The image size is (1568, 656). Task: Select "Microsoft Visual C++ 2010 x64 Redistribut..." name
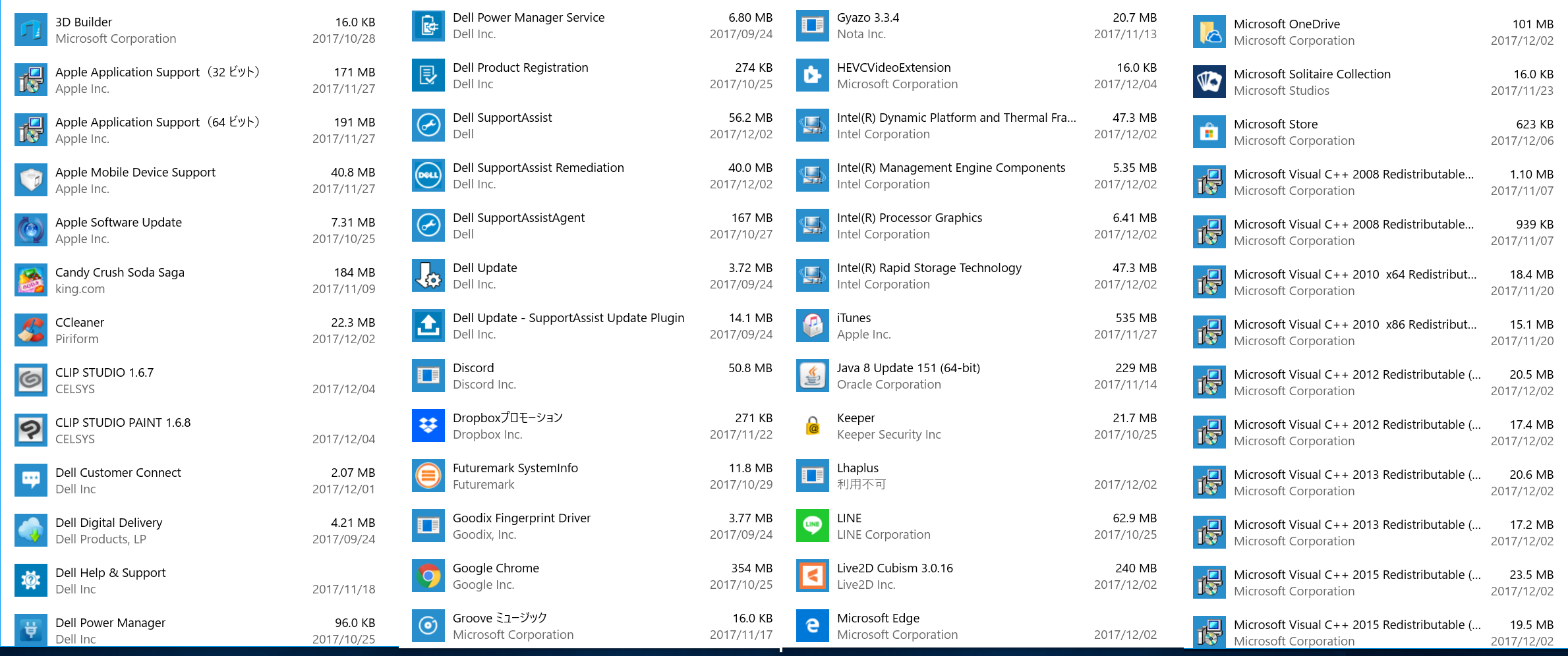pyautogui.click(x=1355, y=275)
